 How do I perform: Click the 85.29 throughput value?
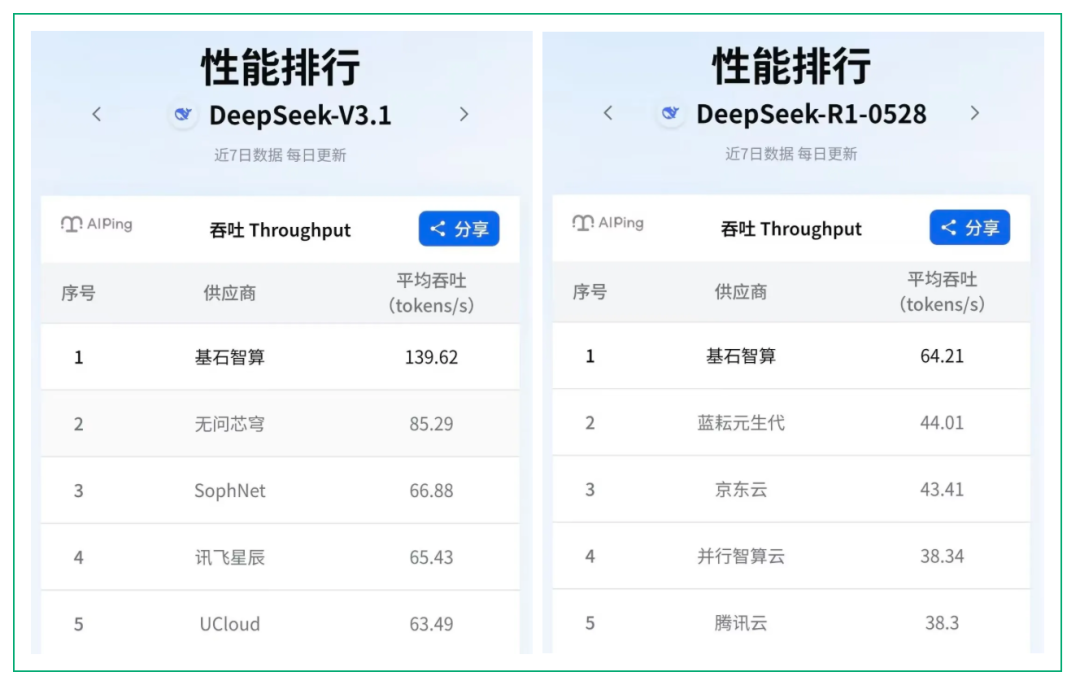[431, 424]
